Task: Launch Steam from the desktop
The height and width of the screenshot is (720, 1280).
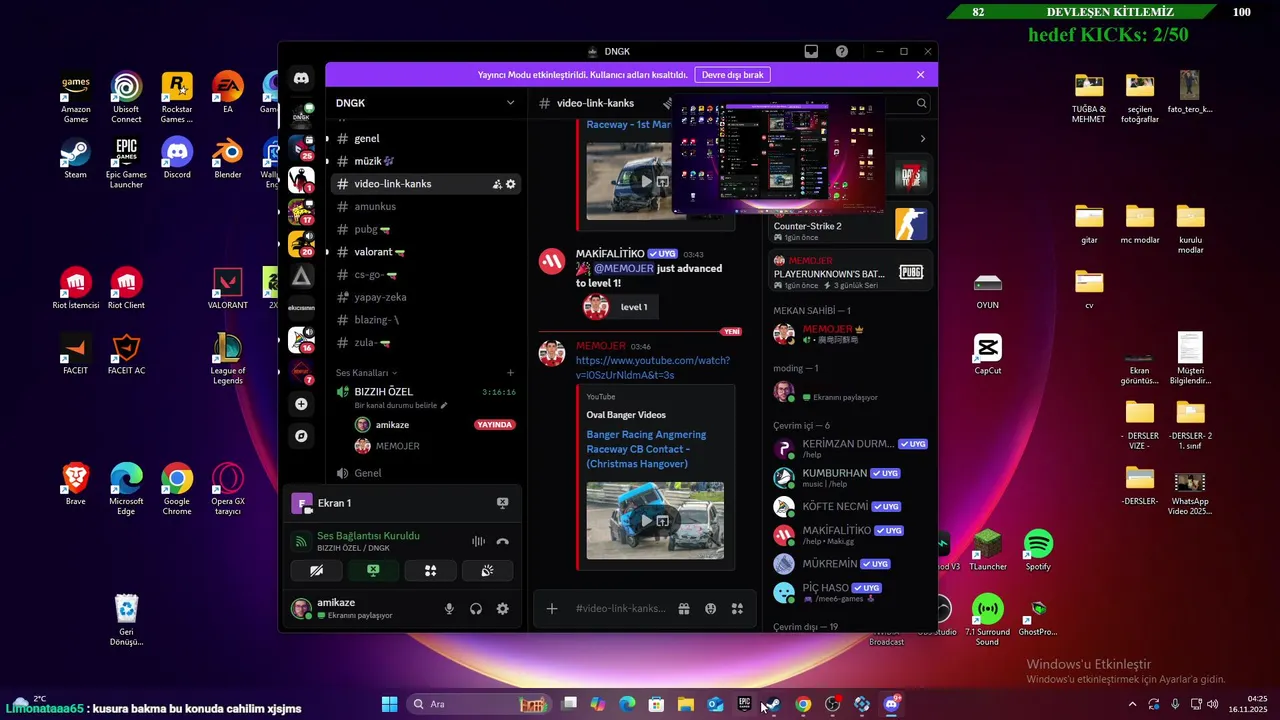Action: coord(76,159)
